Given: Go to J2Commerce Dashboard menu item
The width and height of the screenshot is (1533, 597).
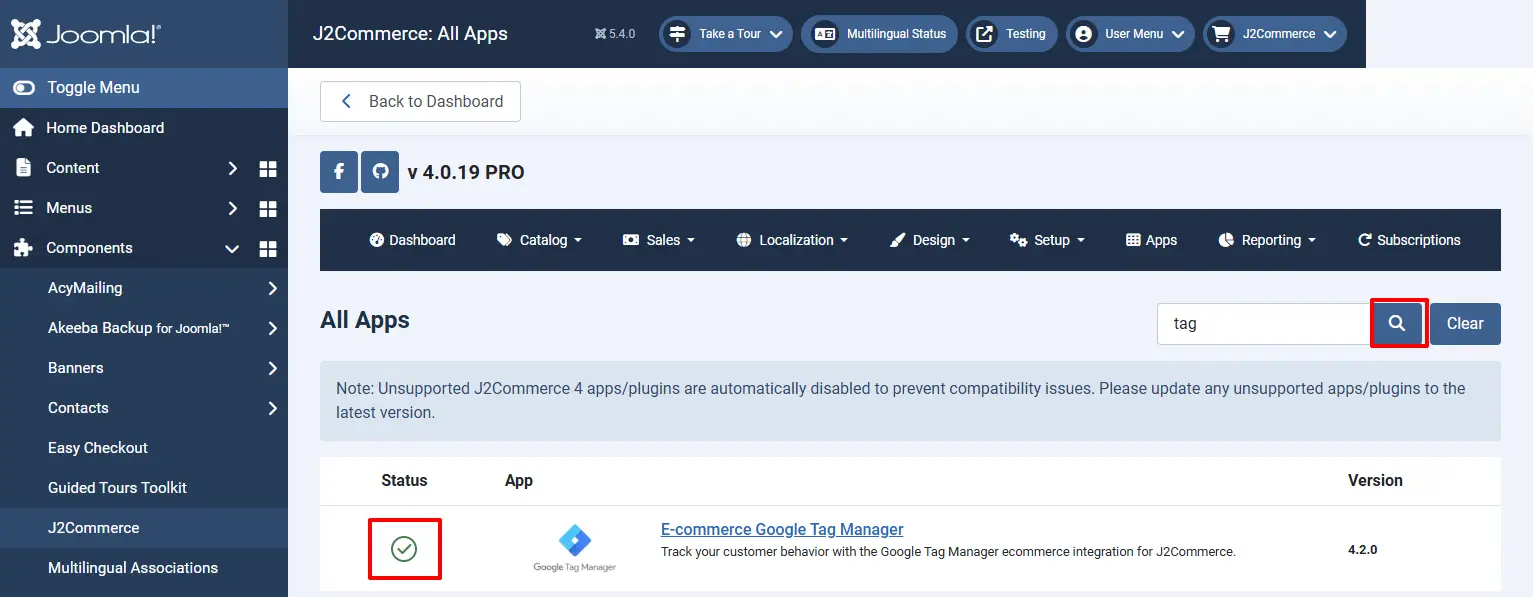Looking at the screenshot, I should pos(412,240).
